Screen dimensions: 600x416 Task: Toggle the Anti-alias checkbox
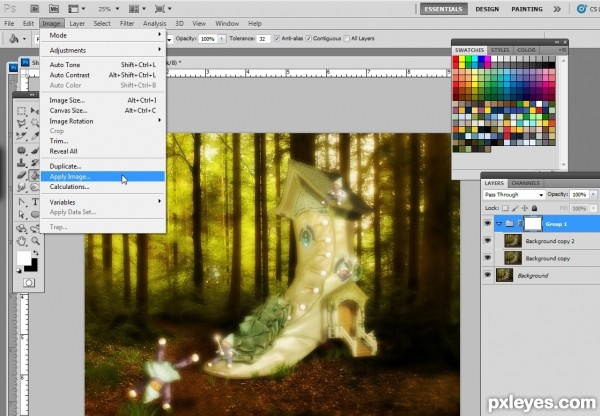pyautogui.click(x=277, y=39)
